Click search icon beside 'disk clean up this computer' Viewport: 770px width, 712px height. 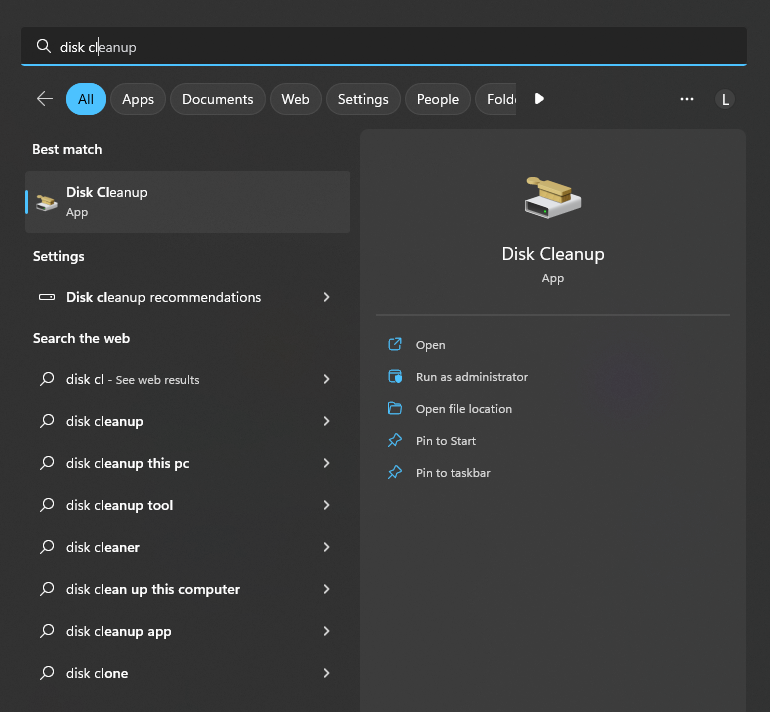click(47, 589)
